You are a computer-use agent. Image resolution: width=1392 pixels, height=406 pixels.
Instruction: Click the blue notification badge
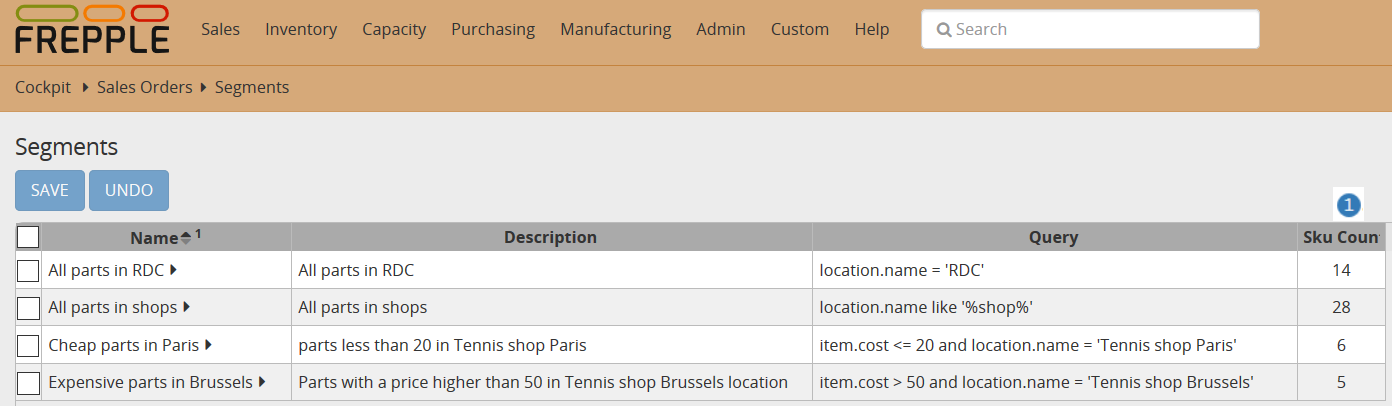[1348, 205]
